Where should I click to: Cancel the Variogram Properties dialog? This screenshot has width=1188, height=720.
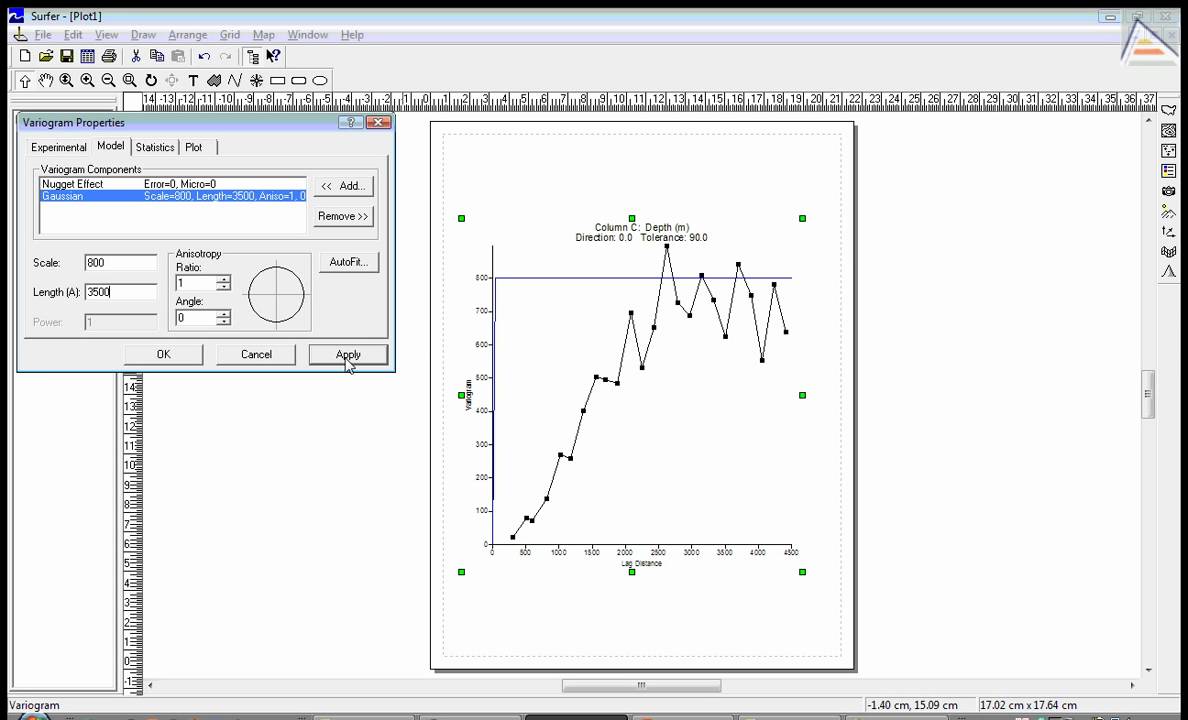tap(256, 355)
